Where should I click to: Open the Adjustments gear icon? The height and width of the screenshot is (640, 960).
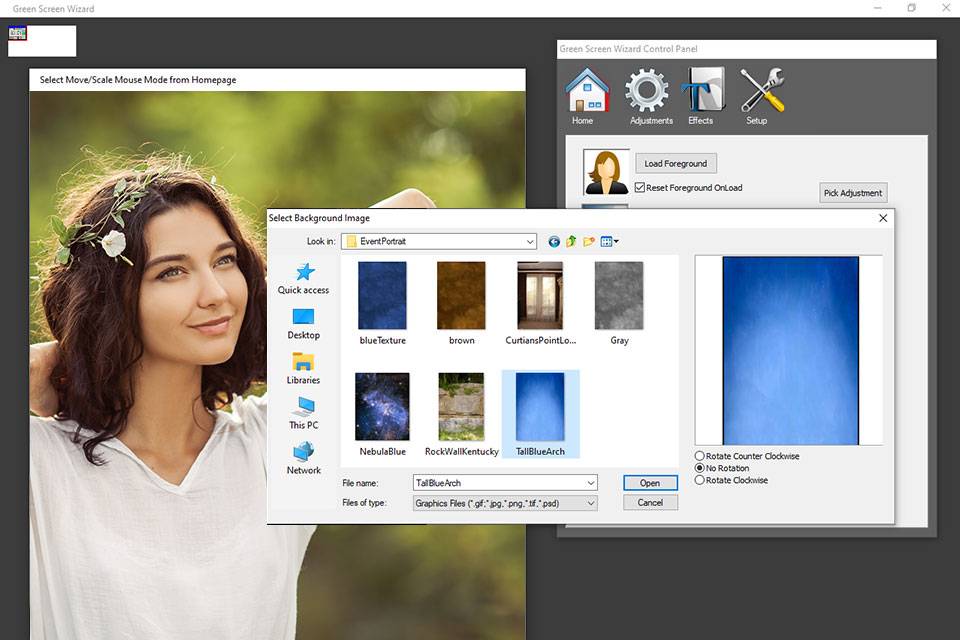(647, 91)
